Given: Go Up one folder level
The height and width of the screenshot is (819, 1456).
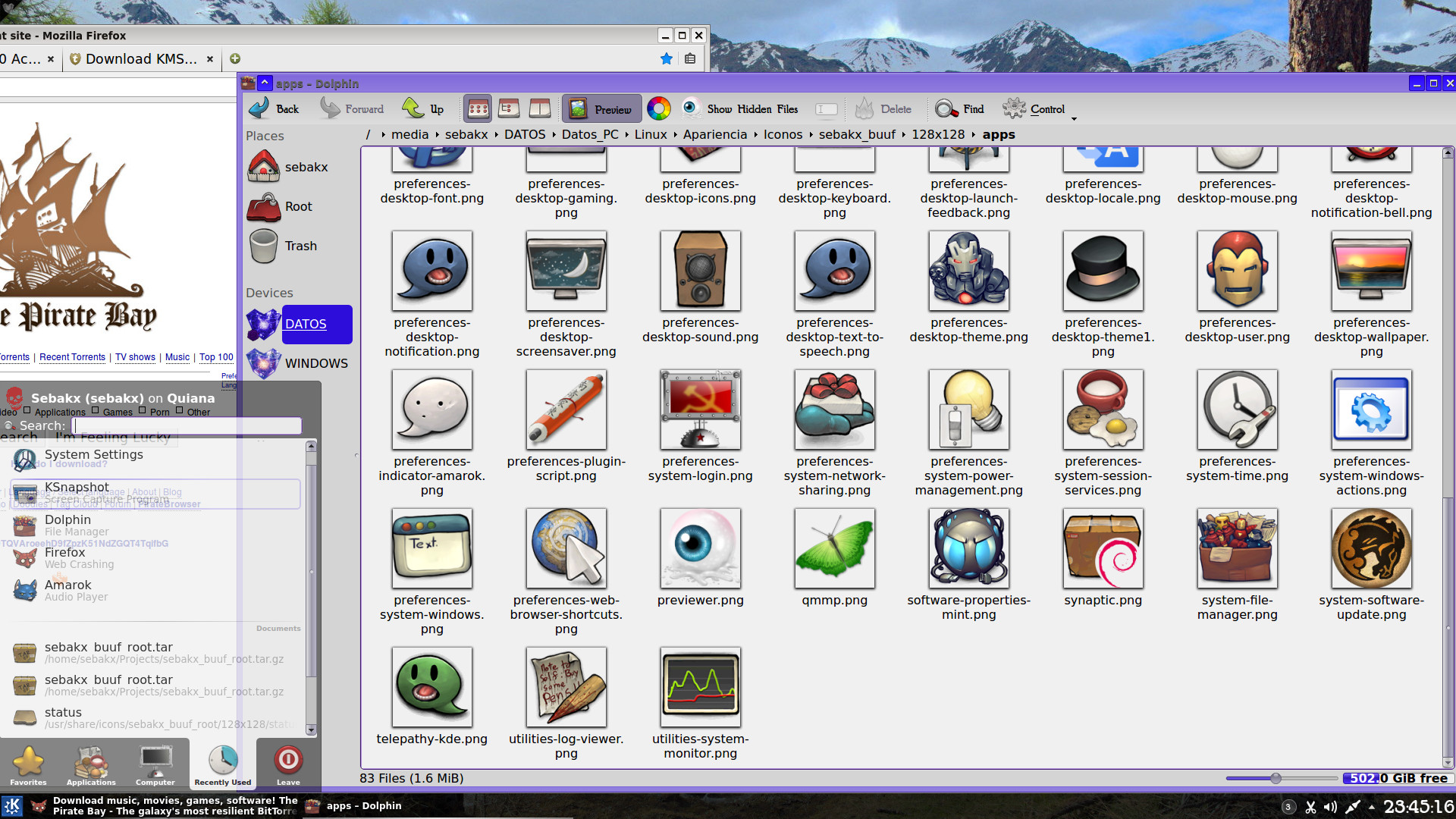Looking at the screenshot, I should (x=423, y=109).
